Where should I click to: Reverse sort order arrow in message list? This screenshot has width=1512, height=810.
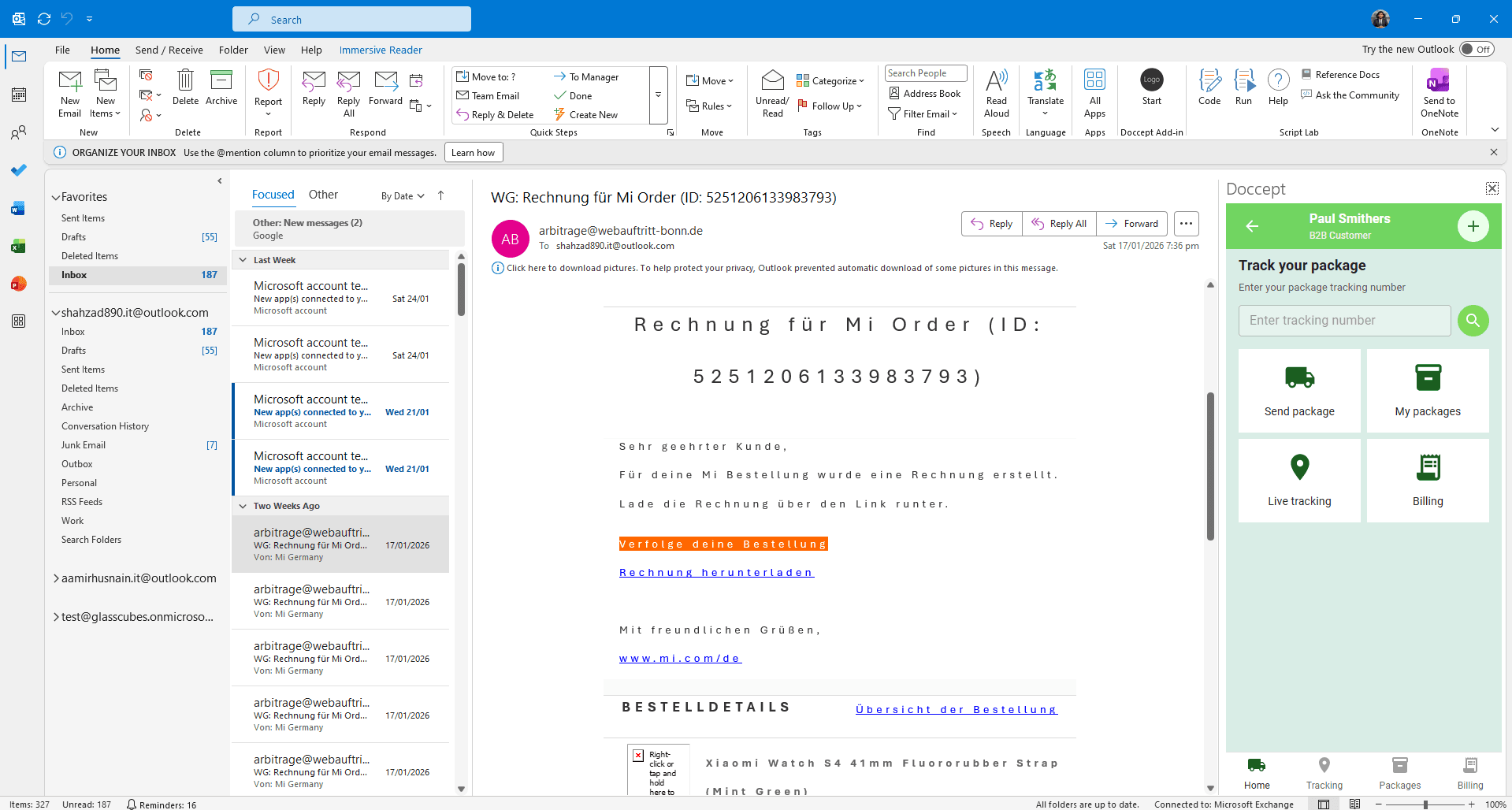tap(441, 195)
